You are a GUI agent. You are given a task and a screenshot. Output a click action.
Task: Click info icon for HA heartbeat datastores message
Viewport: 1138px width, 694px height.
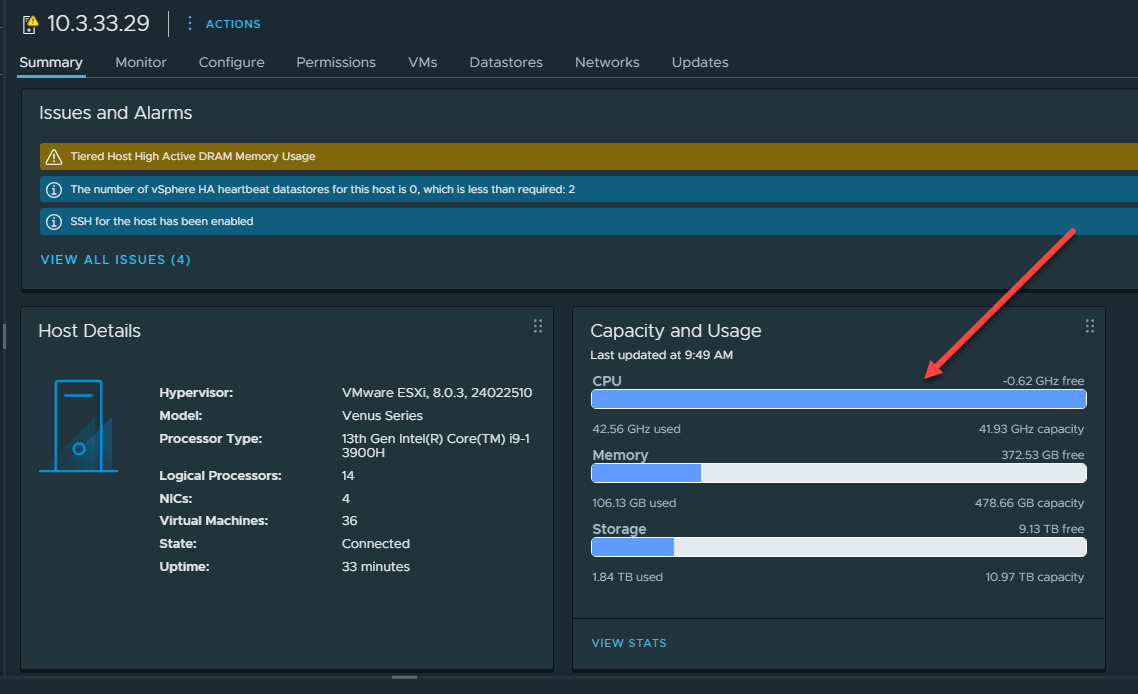click(x=54, y=189)
